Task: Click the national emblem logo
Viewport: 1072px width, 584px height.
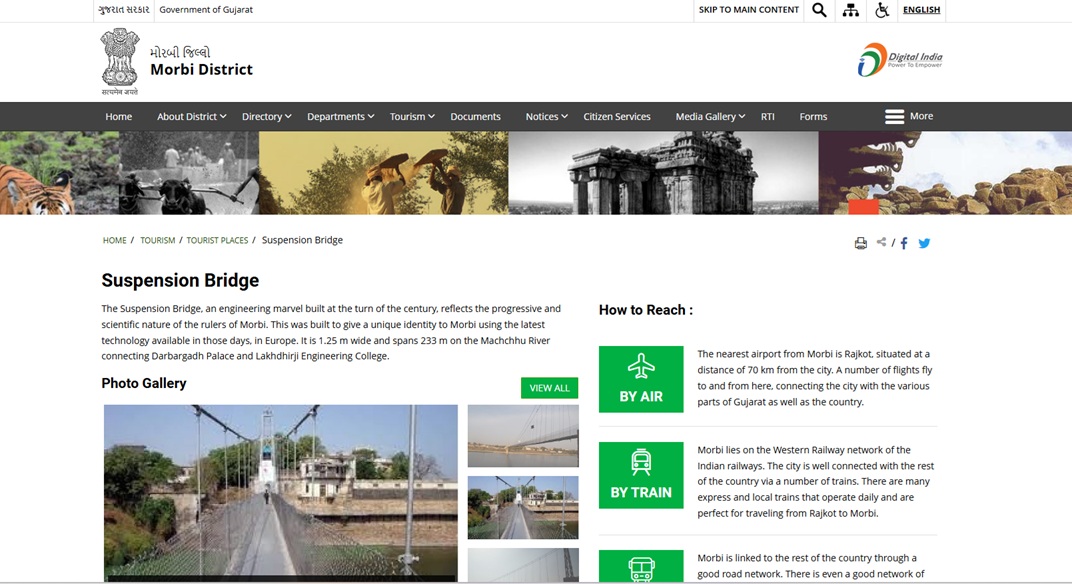Action: 120,60
